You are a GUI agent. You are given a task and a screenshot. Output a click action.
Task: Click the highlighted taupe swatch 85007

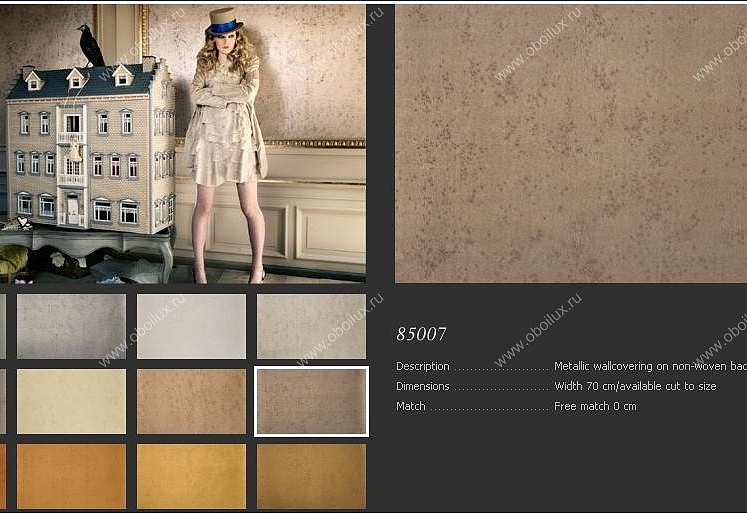(312, 401)
